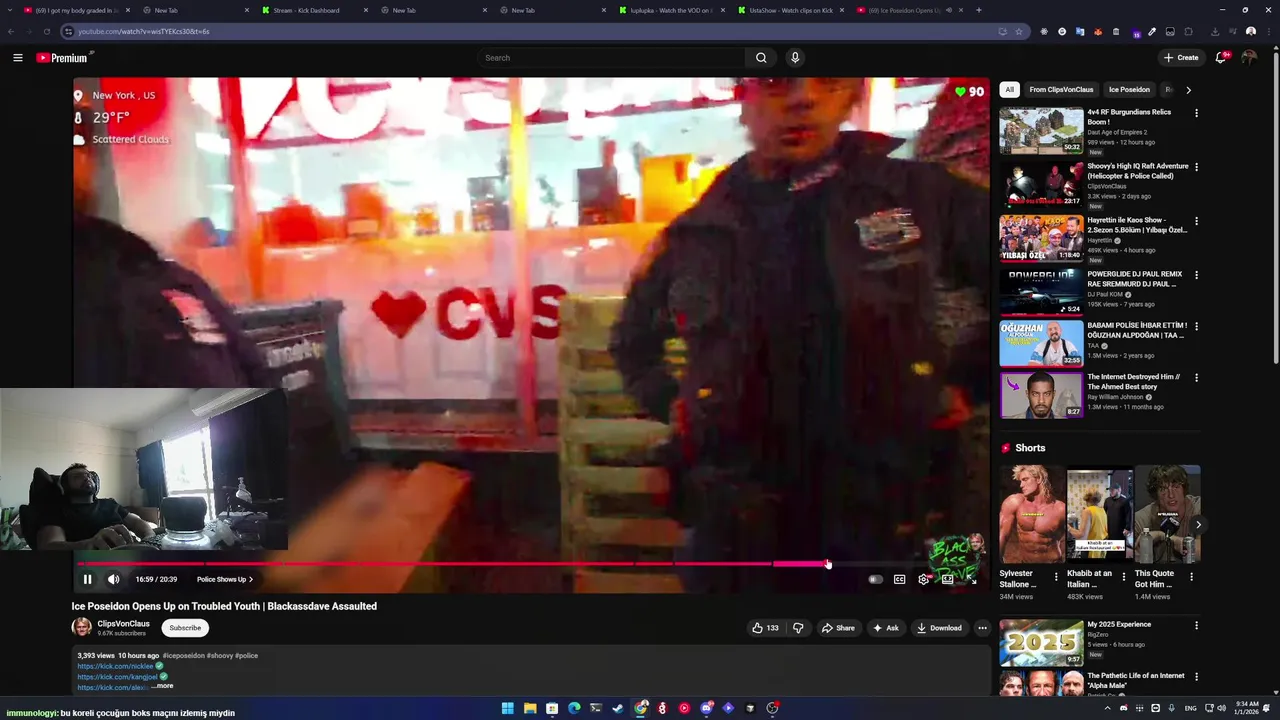Dislike the video with thumbs down
1280x720 pixels.
click(798, 628)
